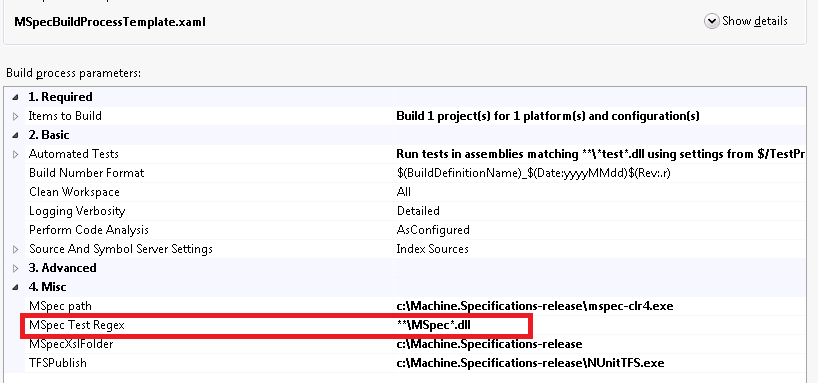
Task: Click the Show details link text
Action: pyautogui.click(x=755, y=21)
